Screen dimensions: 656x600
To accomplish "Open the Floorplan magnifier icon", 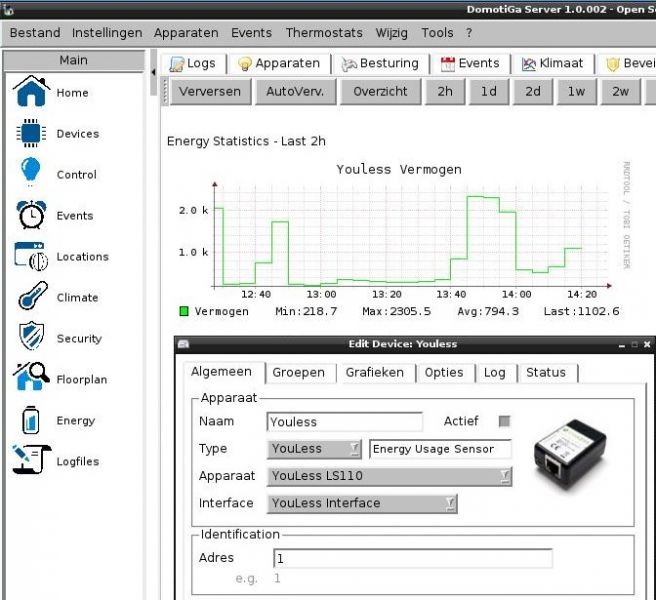I will (x=32, y=379).
